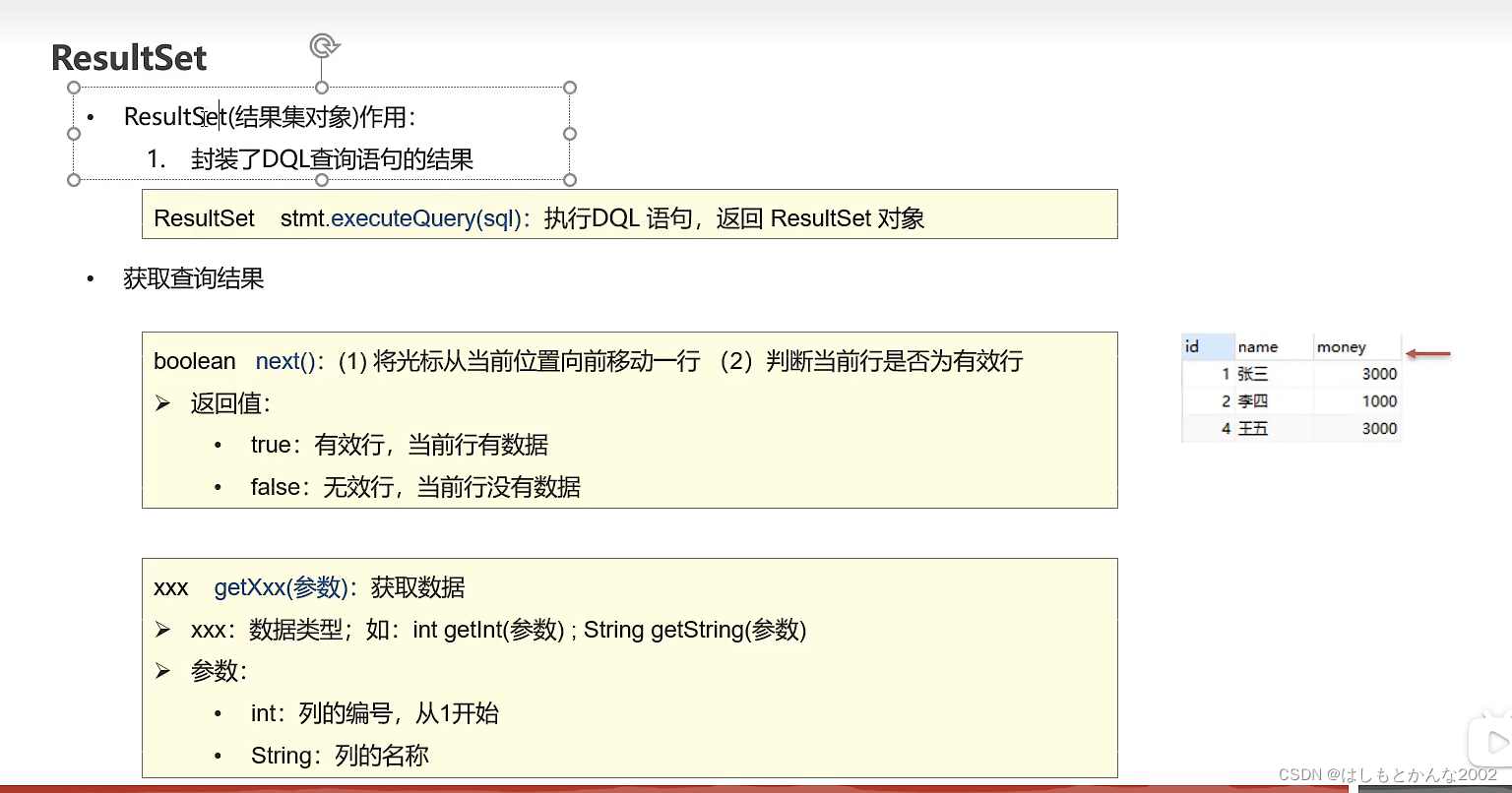Click the money value 3000 in 张三's row
This screenshot has height=793, width=1512.
pyautogui.click(x=1379, y=374)
